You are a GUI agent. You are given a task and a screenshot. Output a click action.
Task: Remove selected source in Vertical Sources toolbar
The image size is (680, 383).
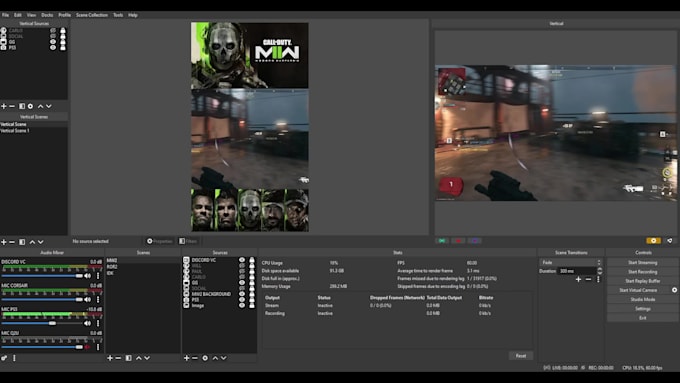(x=12, y=106)
